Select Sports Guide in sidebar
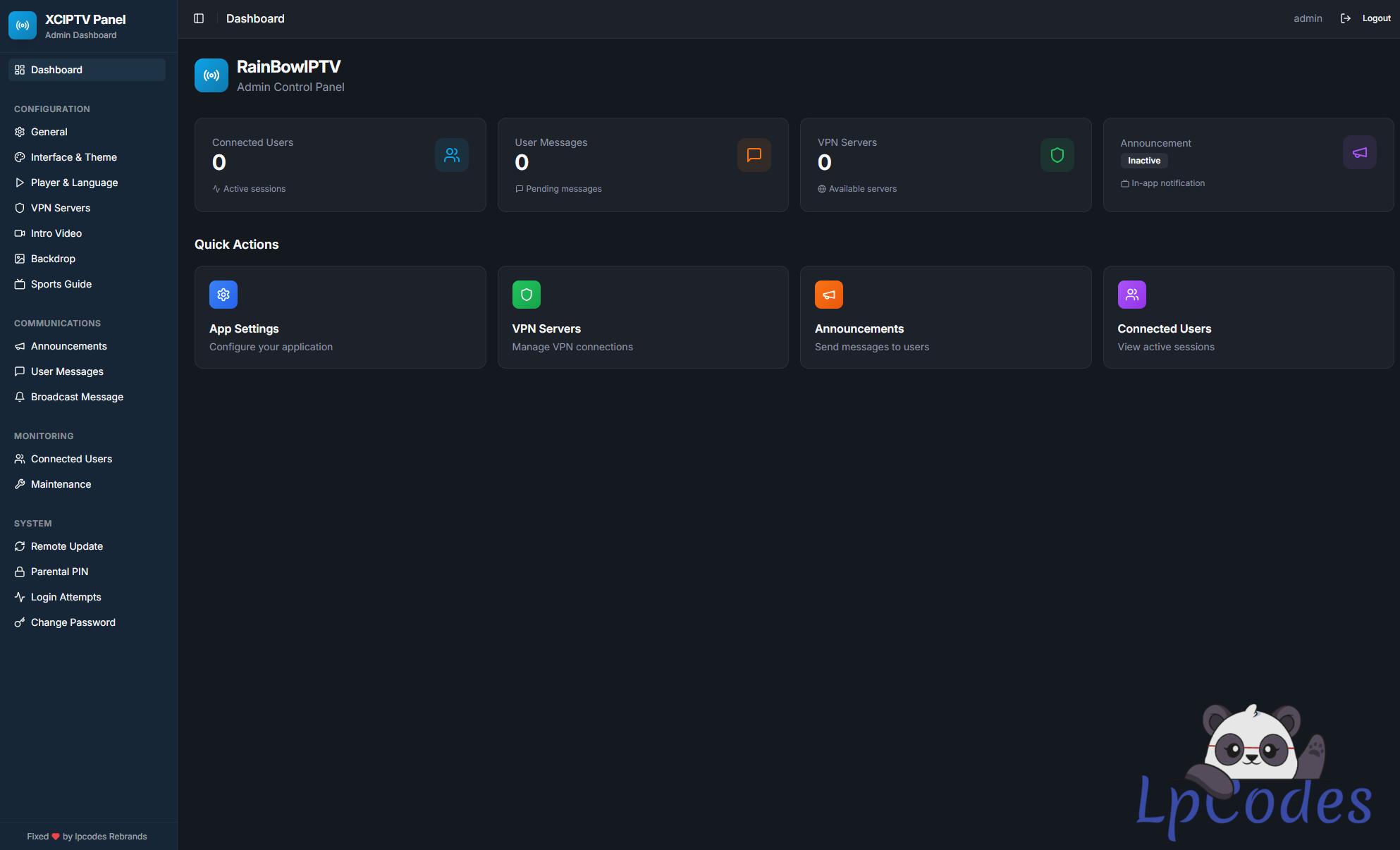Viewport: 1400px width, 850px height. [61, 284]
